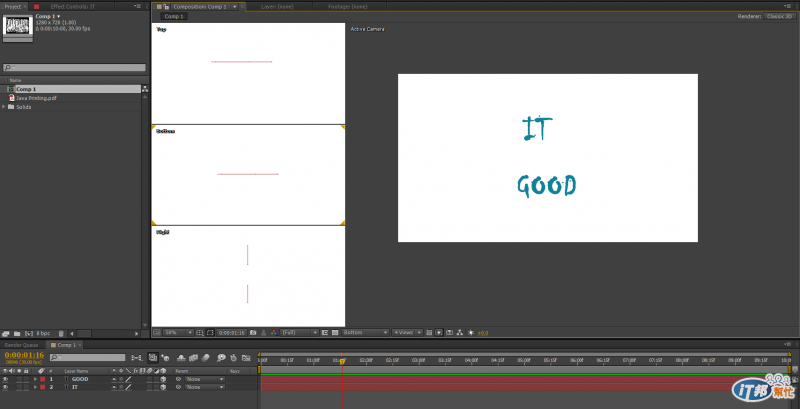The height and width of the screenshot is (409, 800).
Task: Click Reset Exposure icon
Action: click(470, 333)
